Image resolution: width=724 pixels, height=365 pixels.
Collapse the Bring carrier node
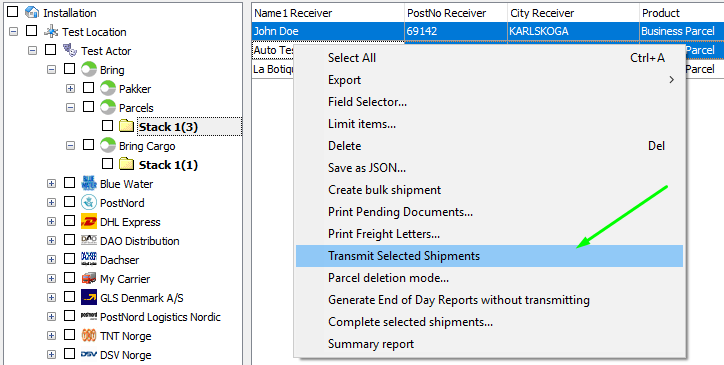pyautogui.click(x=51, y=70)
